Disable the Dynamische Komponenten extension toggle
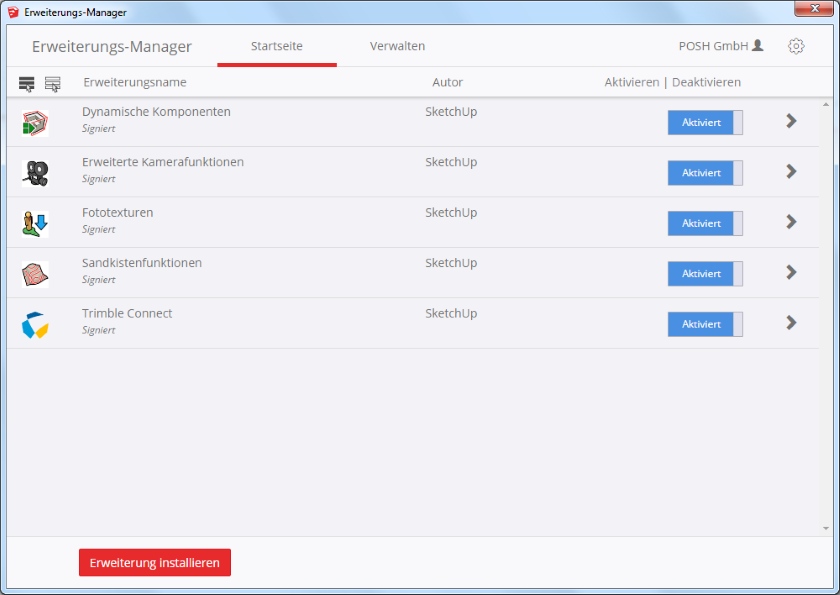 [x=704, y=122]
